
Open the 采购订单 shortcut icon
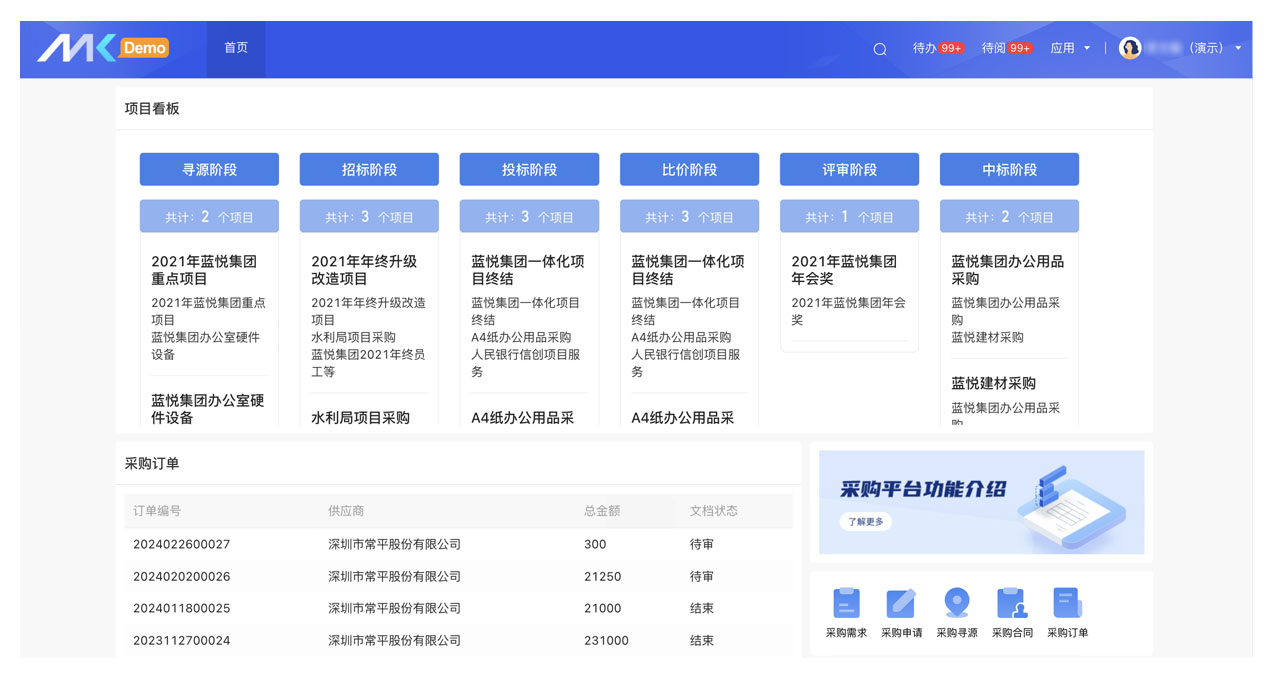point(1067,604)
